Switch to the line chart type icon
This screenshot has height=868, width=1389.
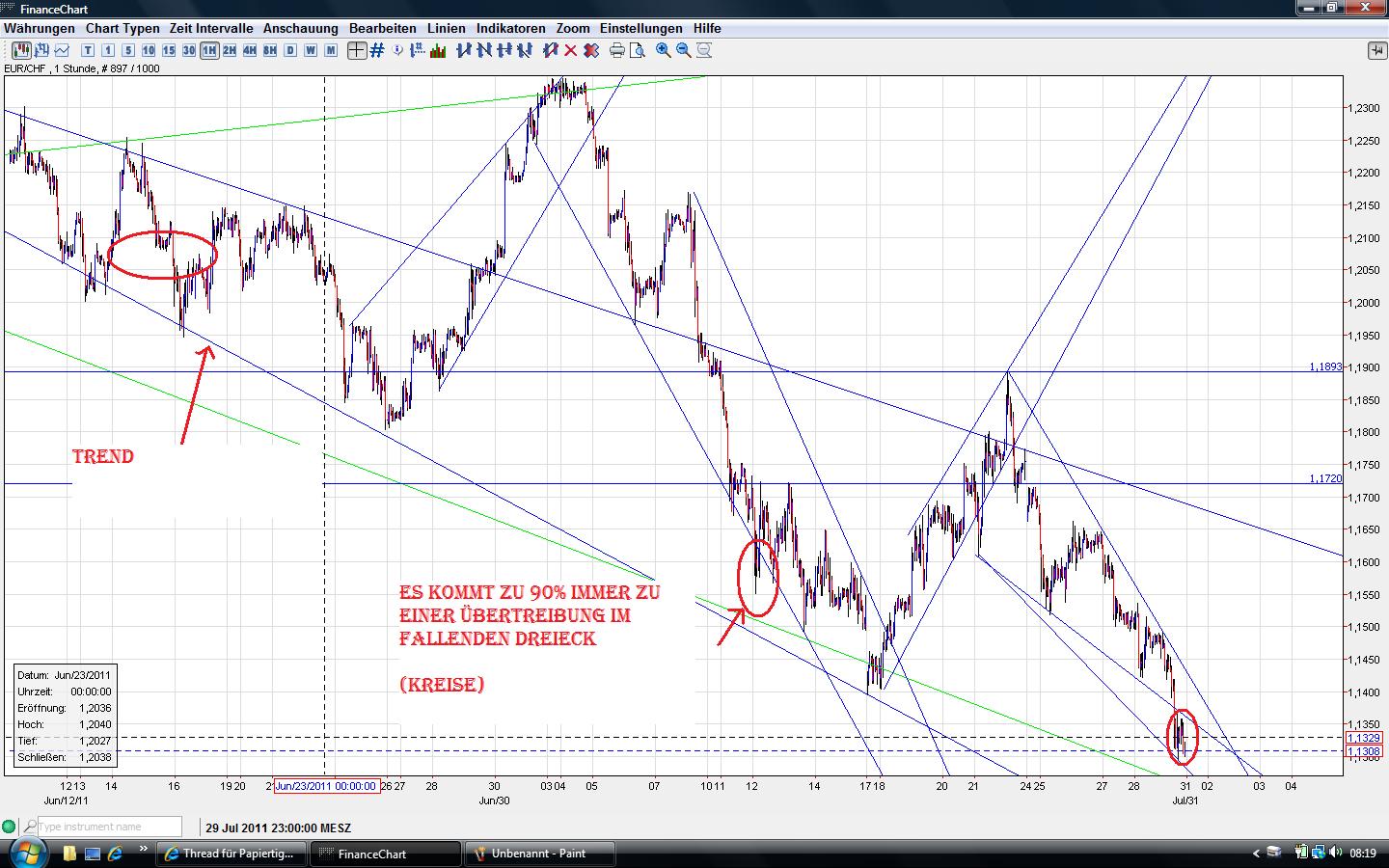point(63,50)
